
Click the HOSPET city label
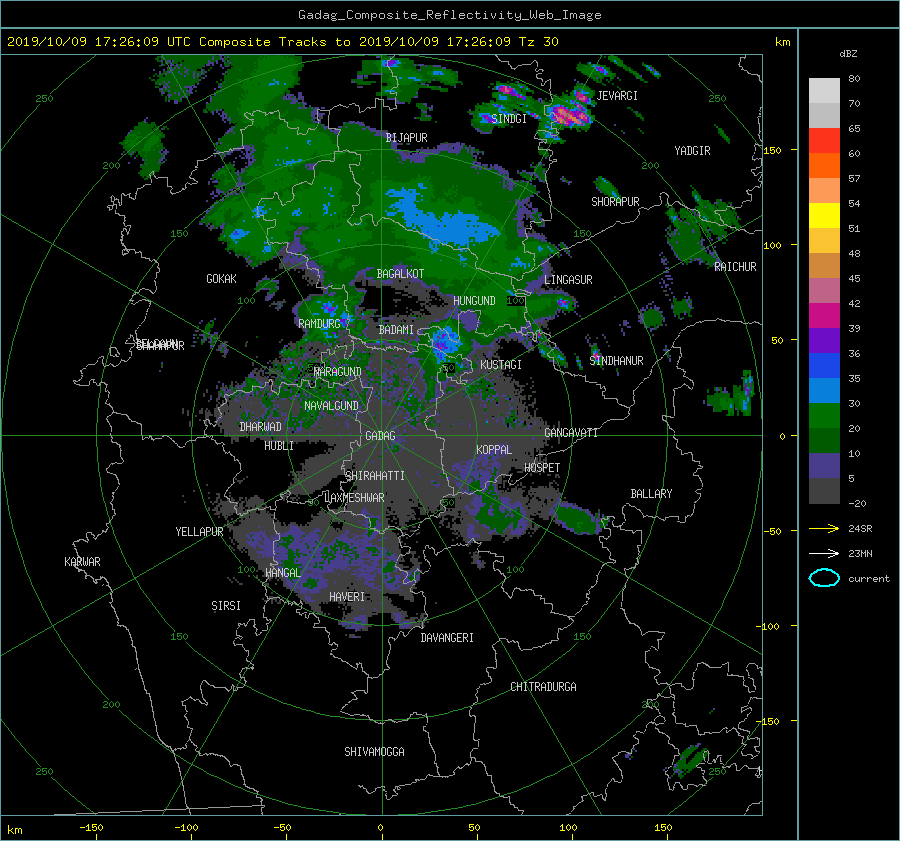coord(542,468)
